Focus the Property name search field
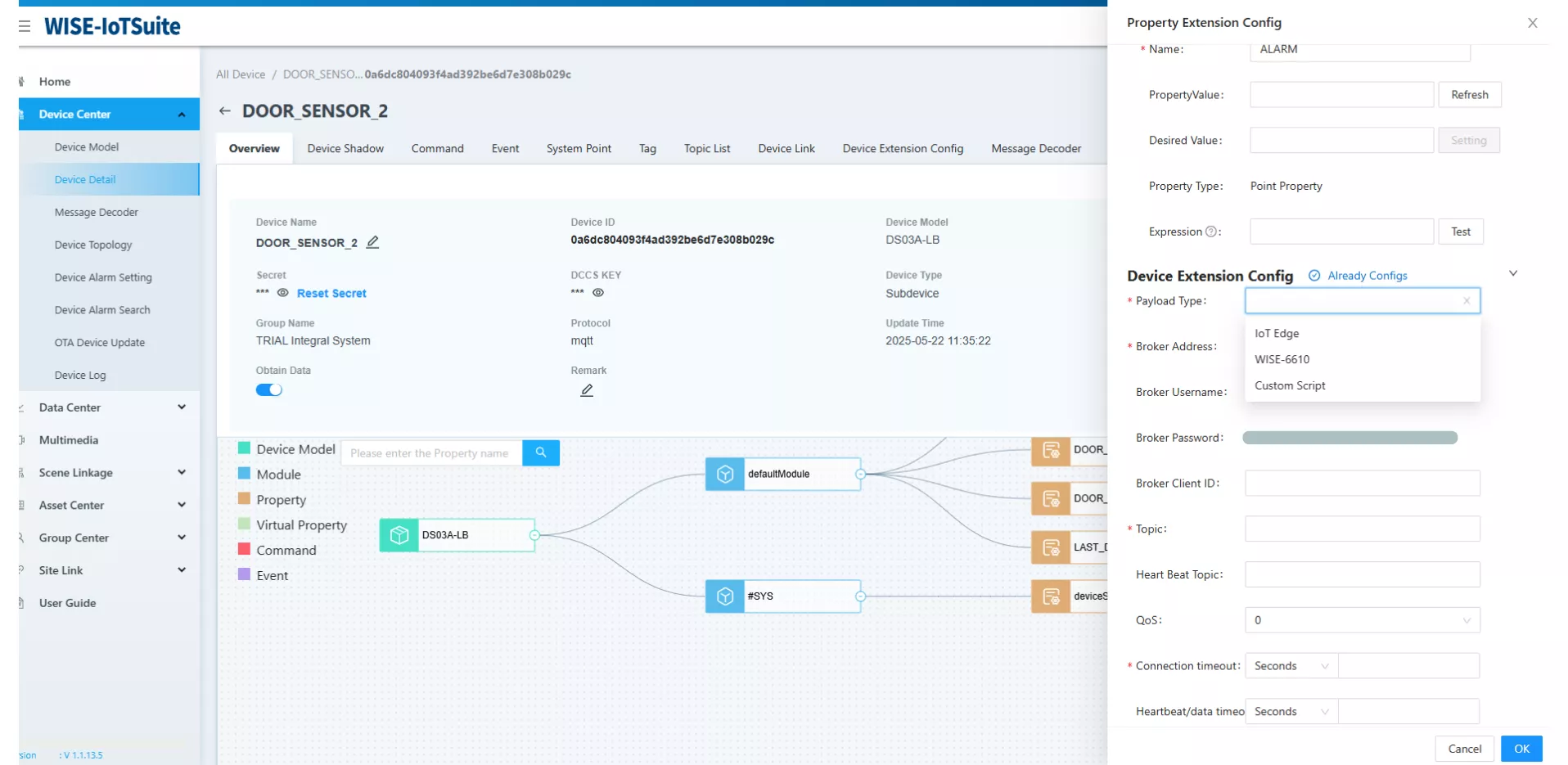This screenshot has width=1568, height=765. pos(431,452)
